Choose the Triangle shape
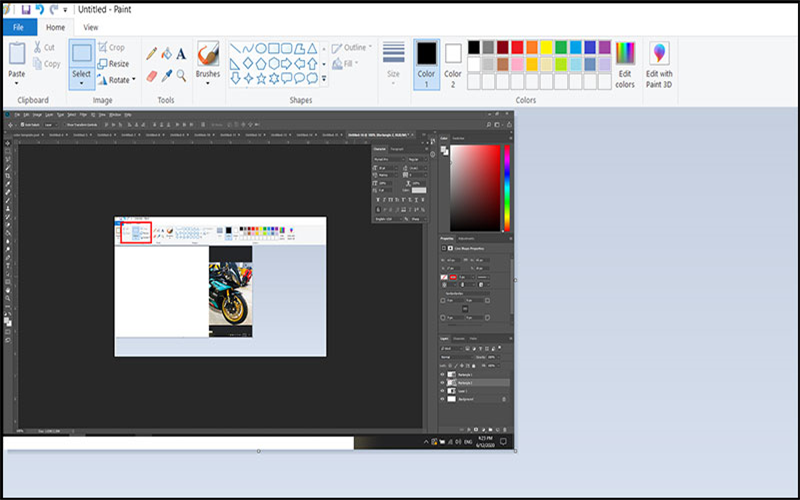Viewport: 800px width, 500px height. point(312,49)
